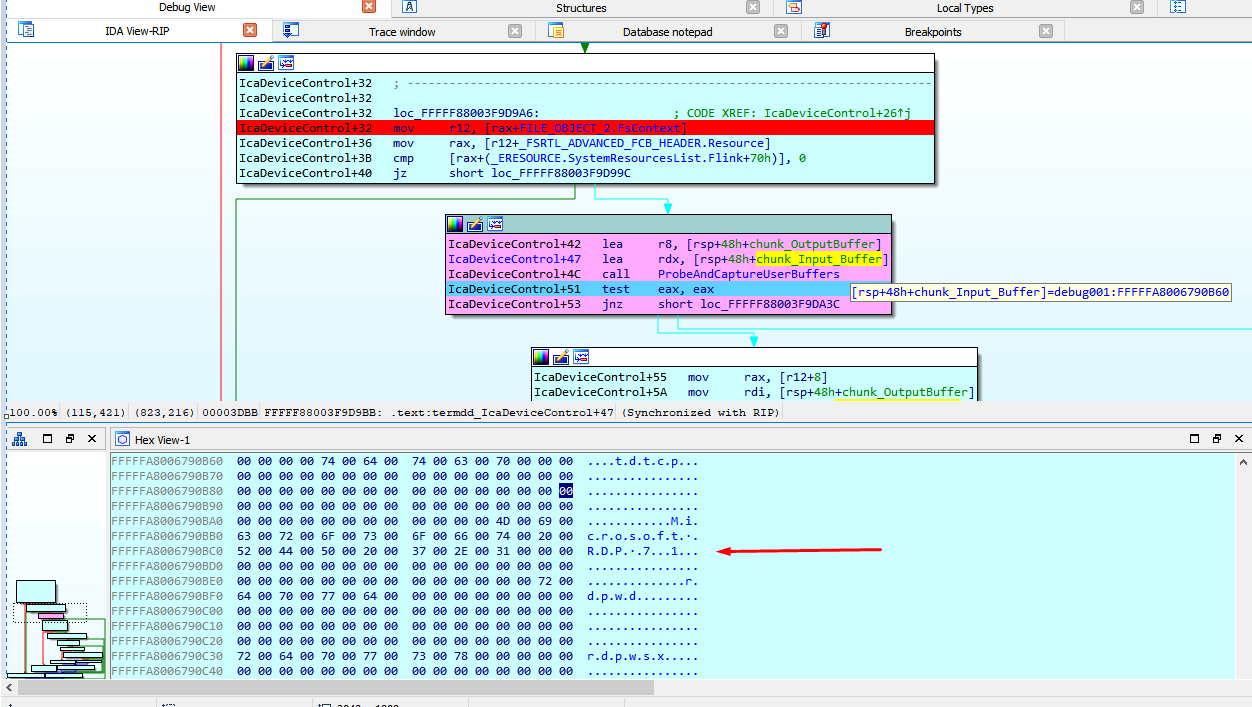Close the Database notepad tab
This screenshot has width=1252, height=707.
[x=781, y=31]
